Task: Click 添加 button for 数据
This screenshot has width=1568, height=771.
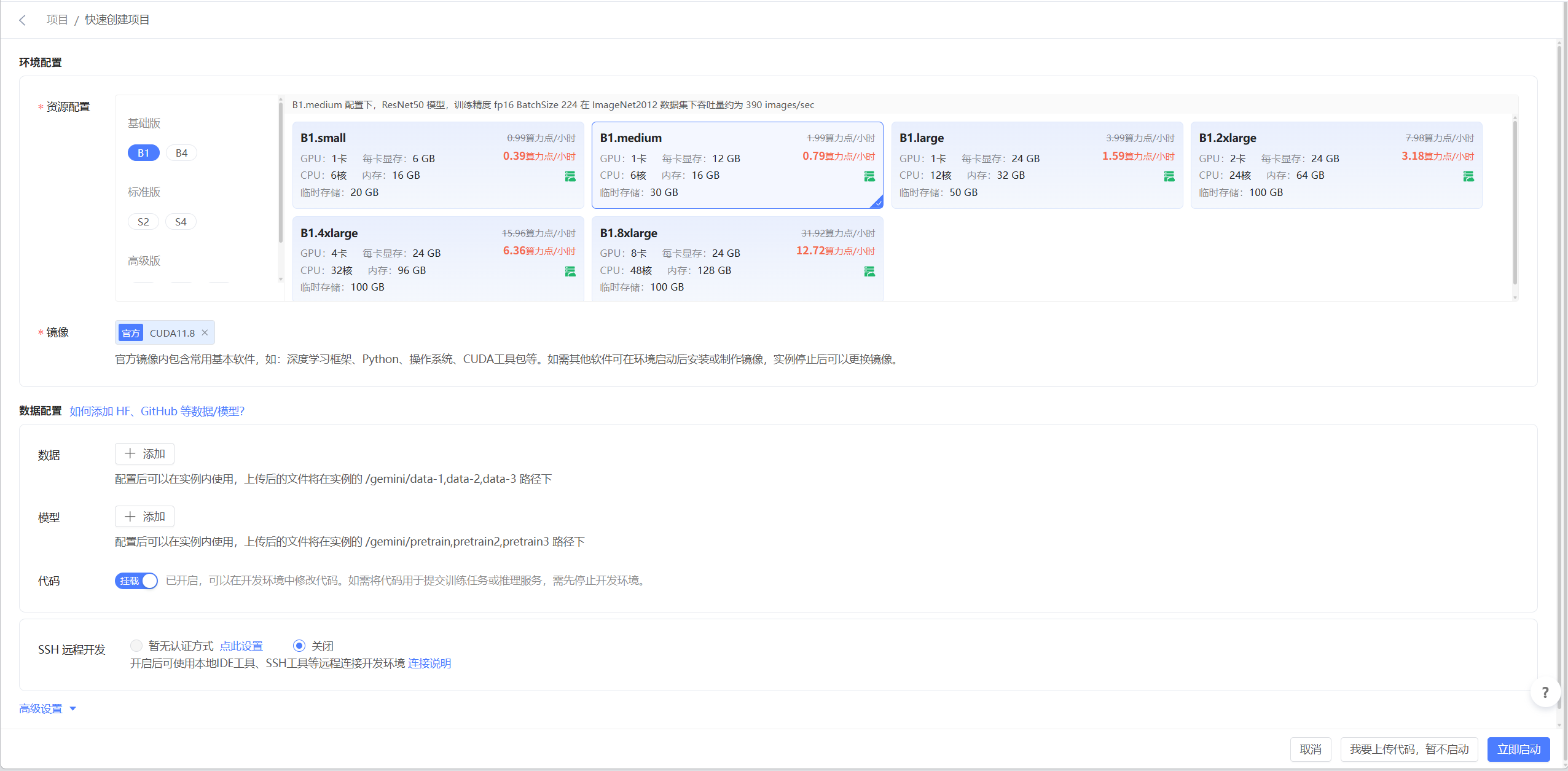Action: pos(145,454)
